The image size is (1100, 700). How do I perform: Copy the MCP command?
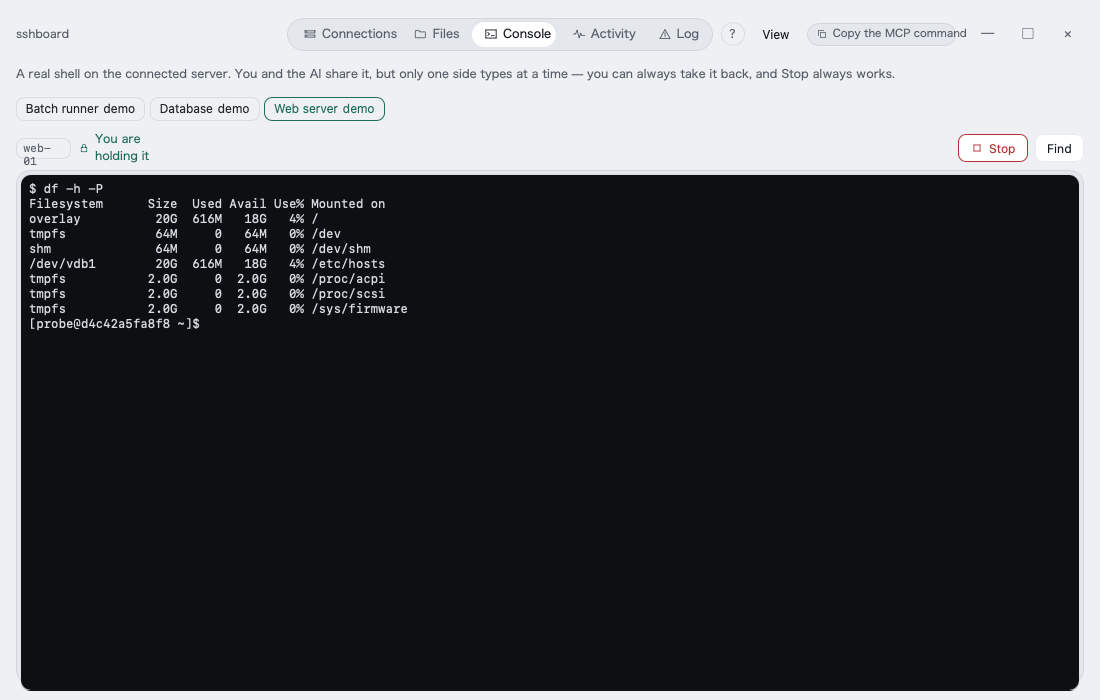(881, 34)
